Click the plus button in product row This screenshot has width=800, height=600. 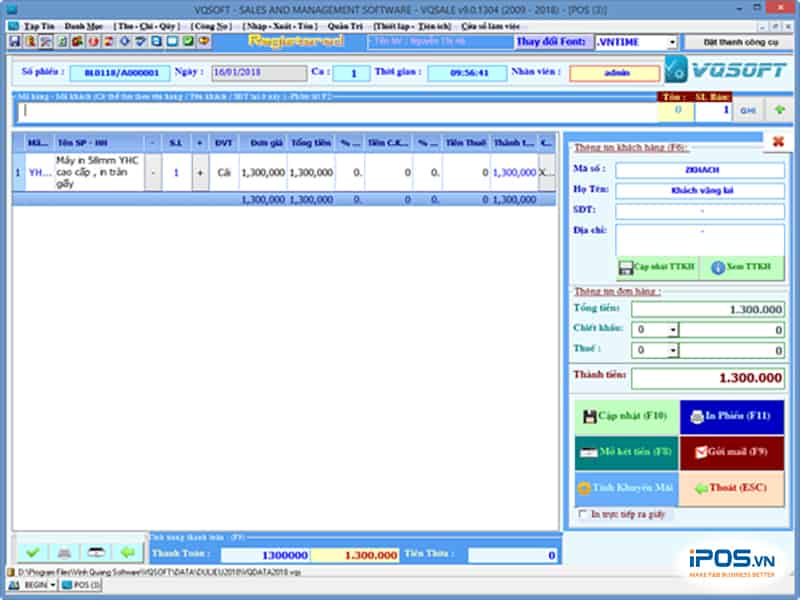coord(199,172)
